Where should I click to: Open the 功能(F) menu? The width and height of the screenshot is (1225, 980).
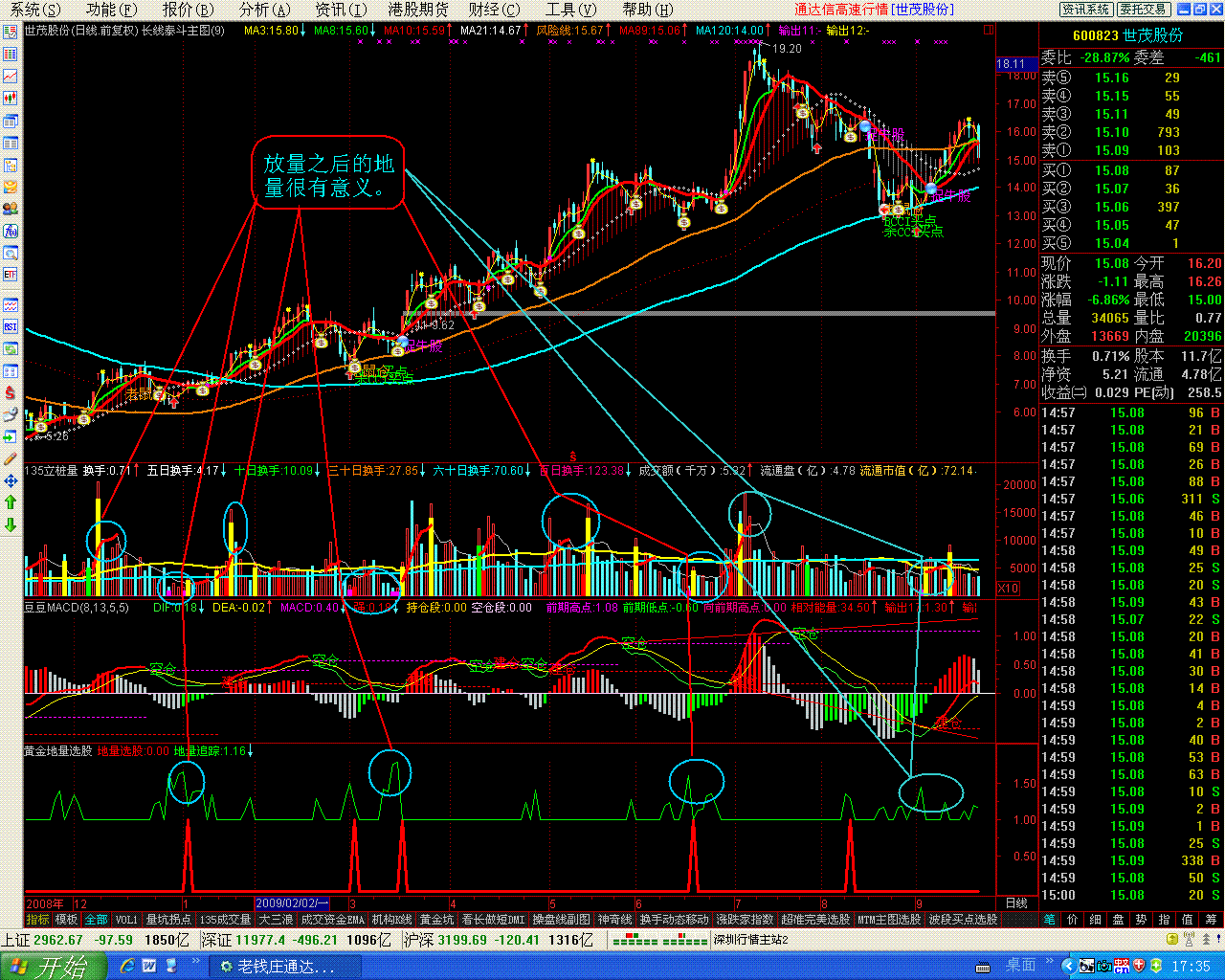(x=113, y=10)
